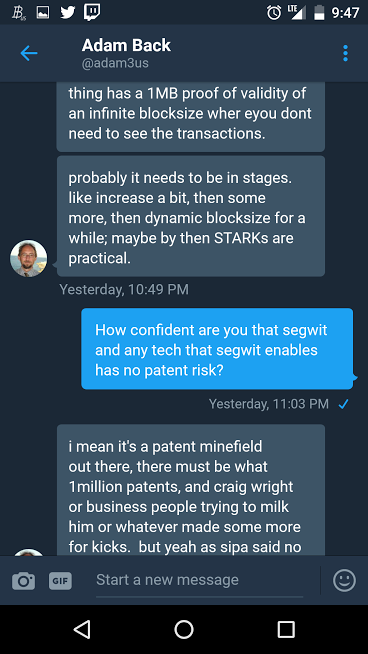Open the camera to attach a photo
The image size is (368, 654).
[x=23, y=580]
